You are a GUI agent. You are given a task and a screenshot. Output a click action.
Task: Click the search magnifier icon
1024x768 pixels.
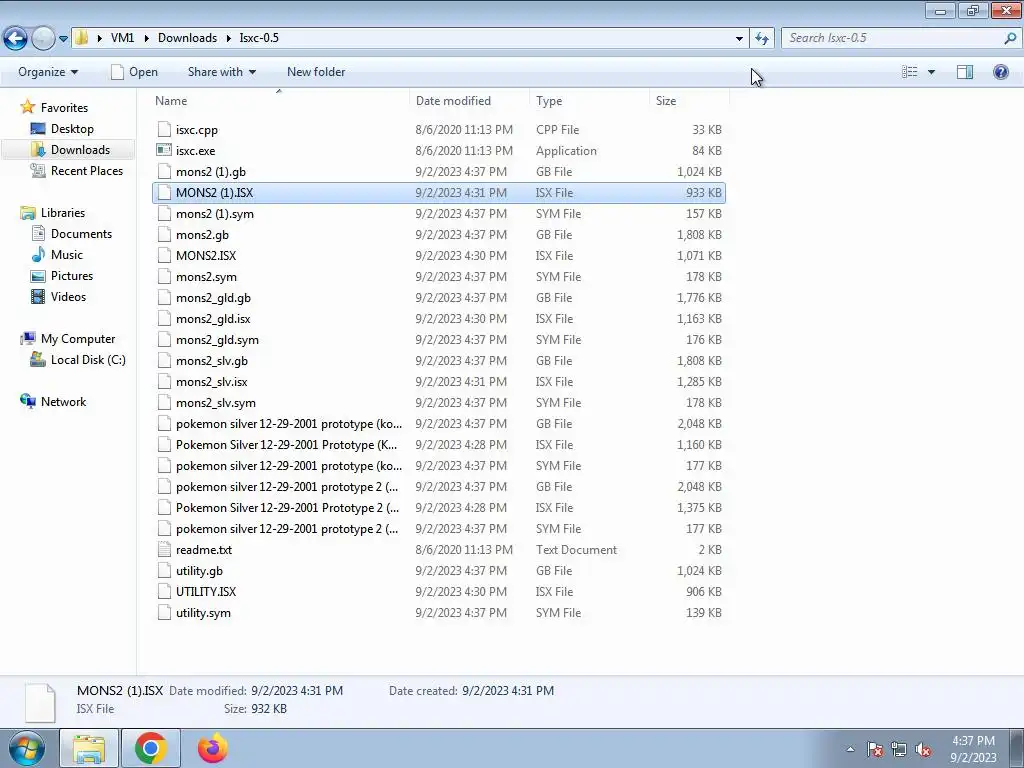1010,38
